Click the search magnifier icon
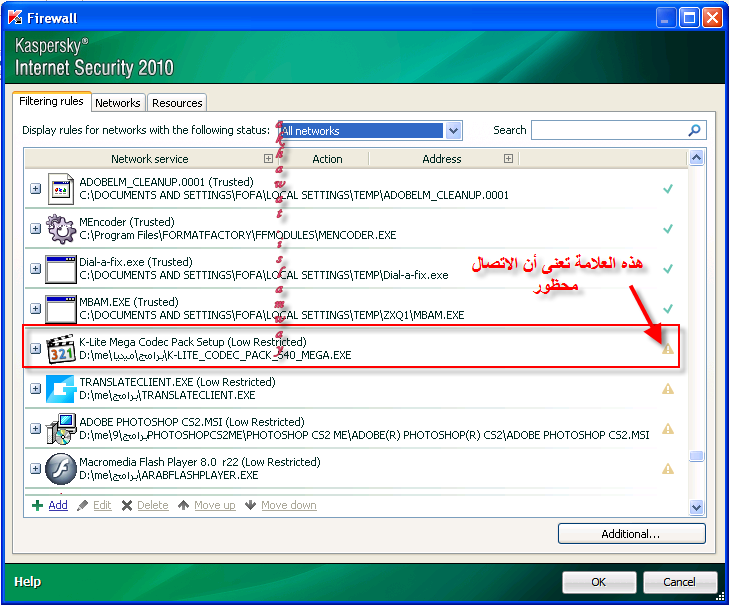This screenshot has height=605, width=729. pyautogui.click(x=694, y=130)
